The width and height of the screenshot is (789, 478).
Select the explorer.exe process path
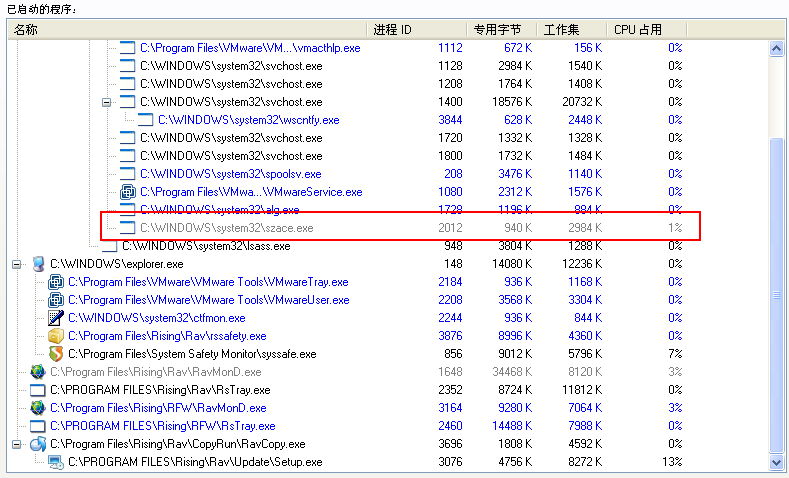[117, 264]
